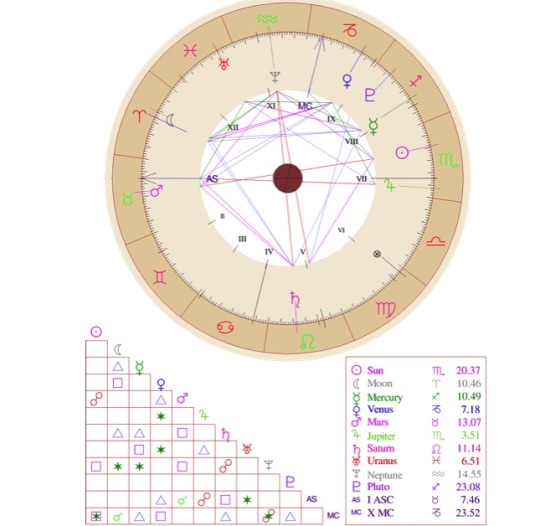Click the Mars glyph near the ascendant
The width and height of the screenshot is (540, 526).
(x=156, y=190)
